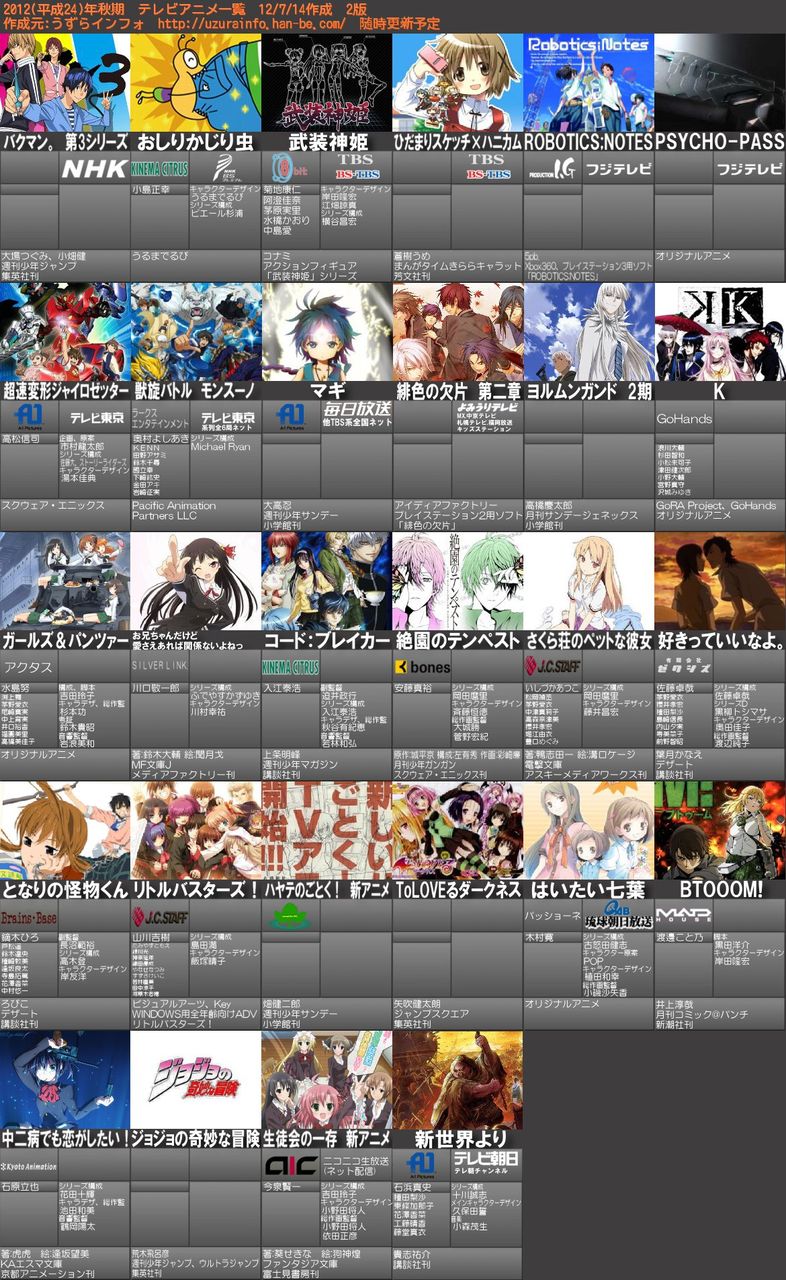Click the GoHands logo under K

[x=685, y=418]
